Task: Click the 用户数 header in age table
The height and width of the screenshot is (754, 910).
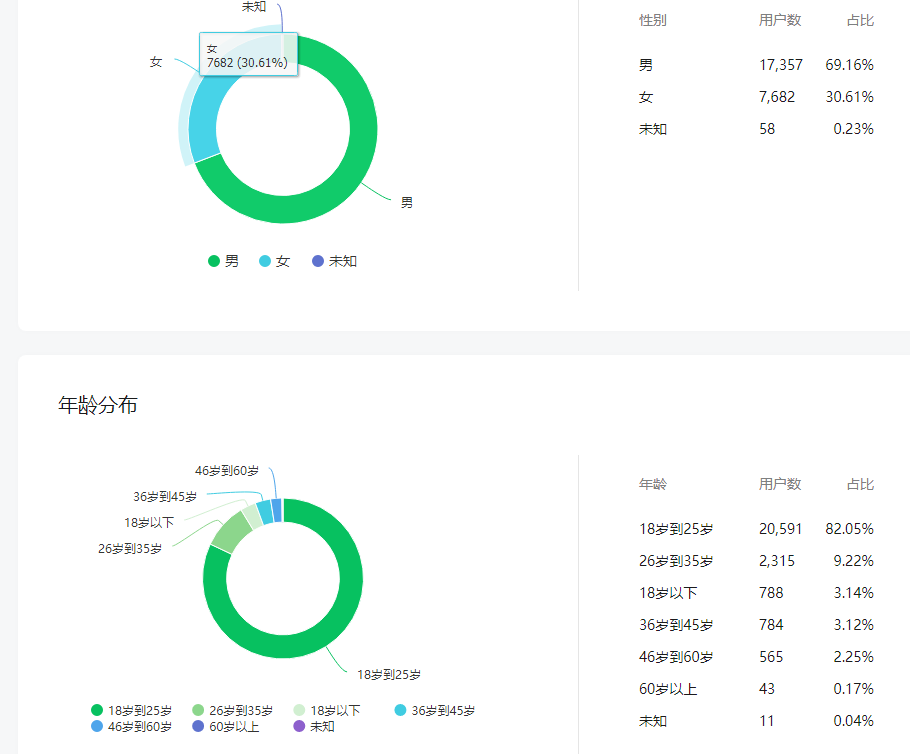Action: [x=779, y=484]
